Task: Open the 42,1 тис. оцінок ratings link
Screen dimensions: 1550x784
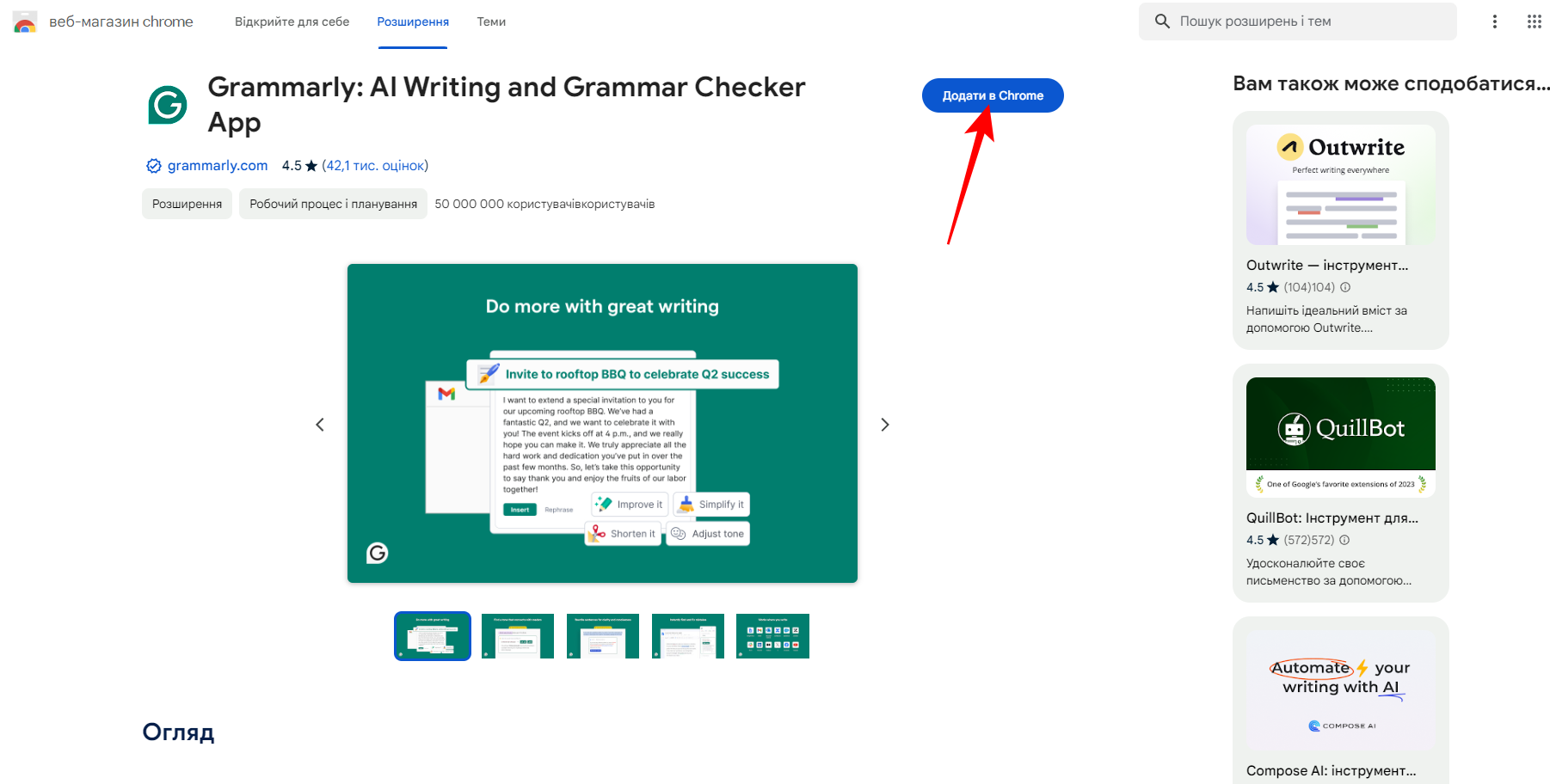Action: point(375,166)
